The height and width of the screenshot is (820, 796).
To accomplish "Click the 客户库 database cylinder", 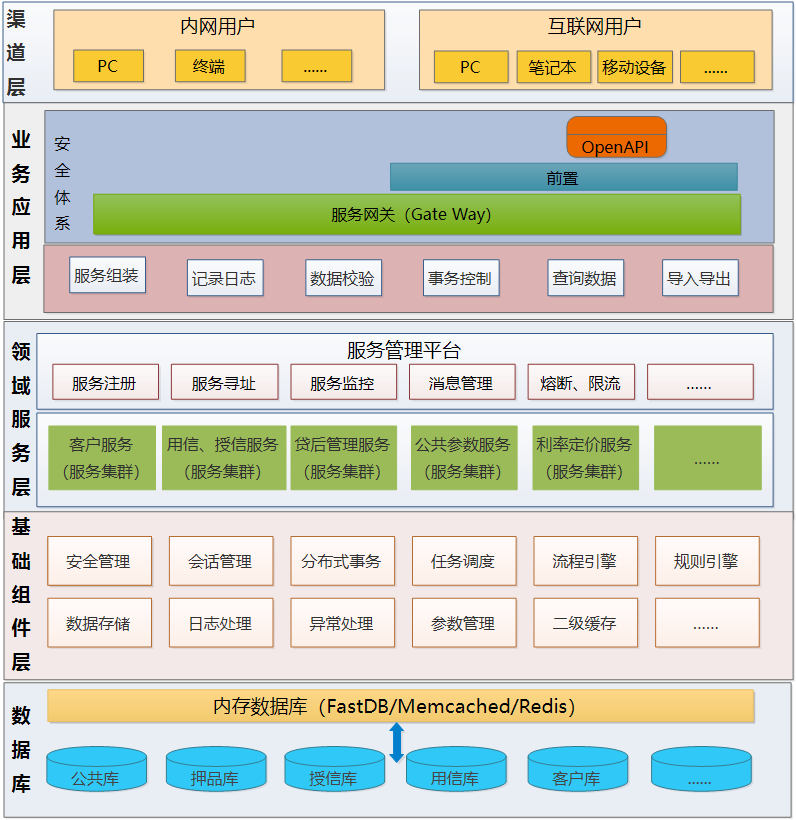I will click(x=577, y=770).
